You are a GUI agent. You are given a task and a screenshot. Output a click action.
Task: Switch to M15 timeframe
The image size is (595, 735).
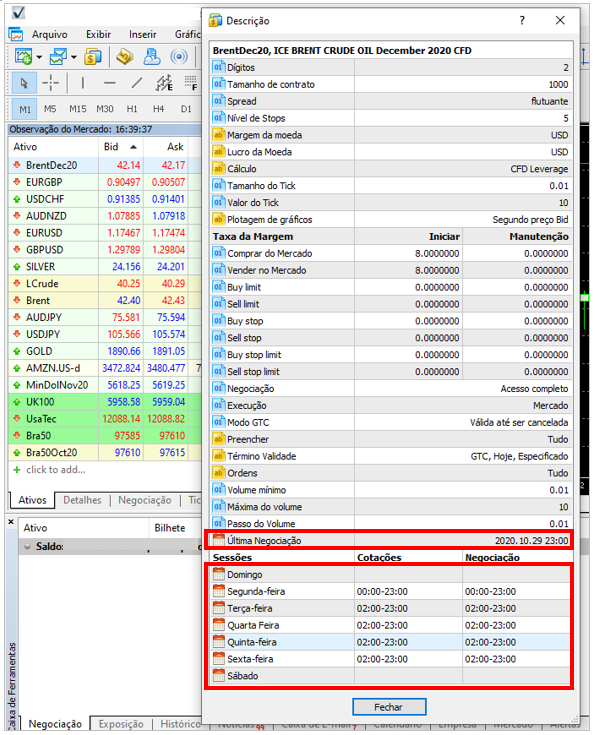coord(77,109)
